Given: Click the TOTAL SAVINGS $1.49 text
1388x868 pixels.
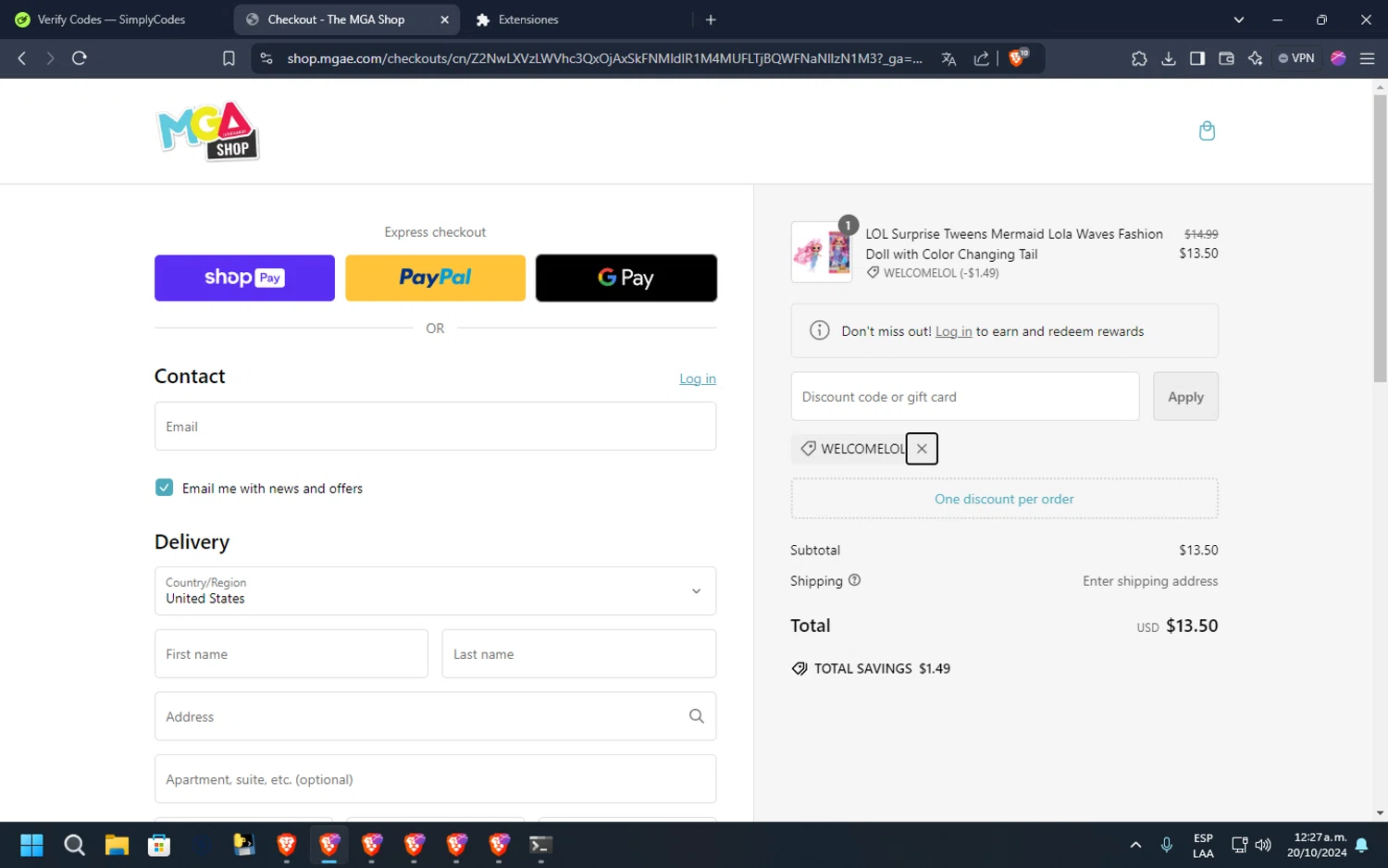Looking at the screenshot, I should click(x=882, y=668).
